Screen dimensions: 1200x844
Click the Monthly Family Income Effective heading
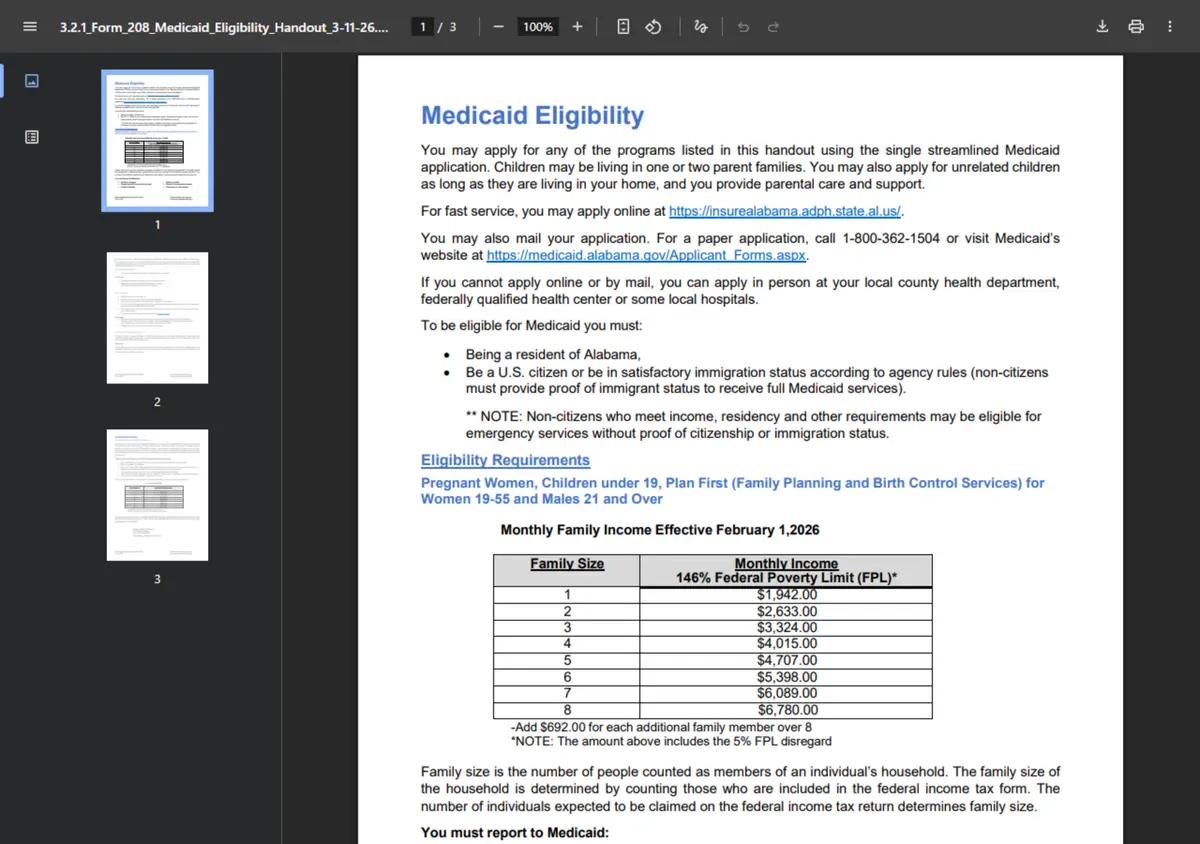click(660, 530)
